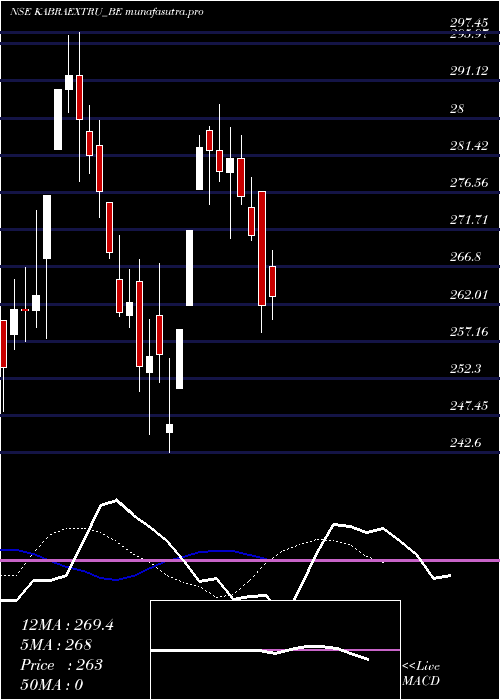Click the 252.3 price axis label

466,369
